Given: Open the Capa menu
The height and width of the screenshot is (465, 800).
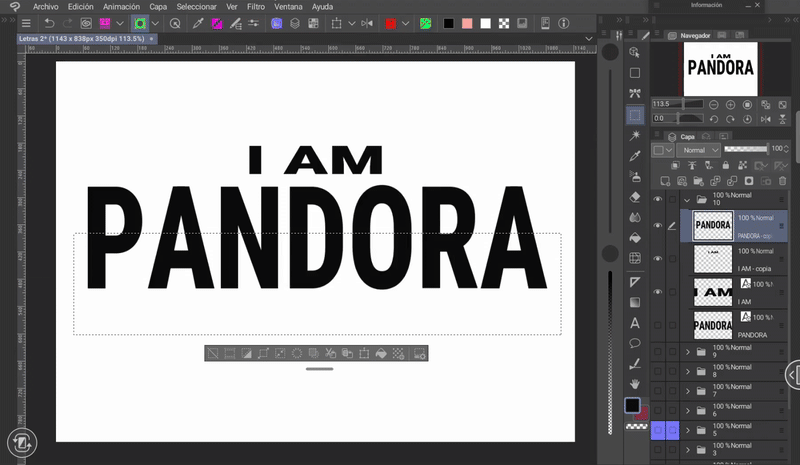Looking at the screenshot, I should [158, 6].
